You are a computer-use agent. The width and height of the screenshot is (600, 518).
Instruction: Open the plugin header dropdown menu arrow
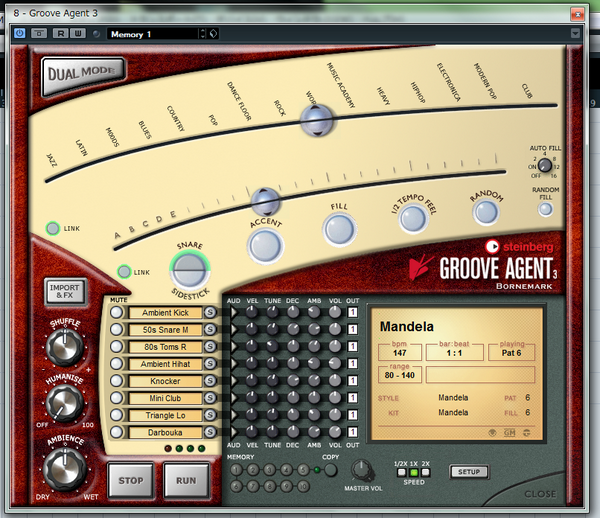tap(575, 34)
